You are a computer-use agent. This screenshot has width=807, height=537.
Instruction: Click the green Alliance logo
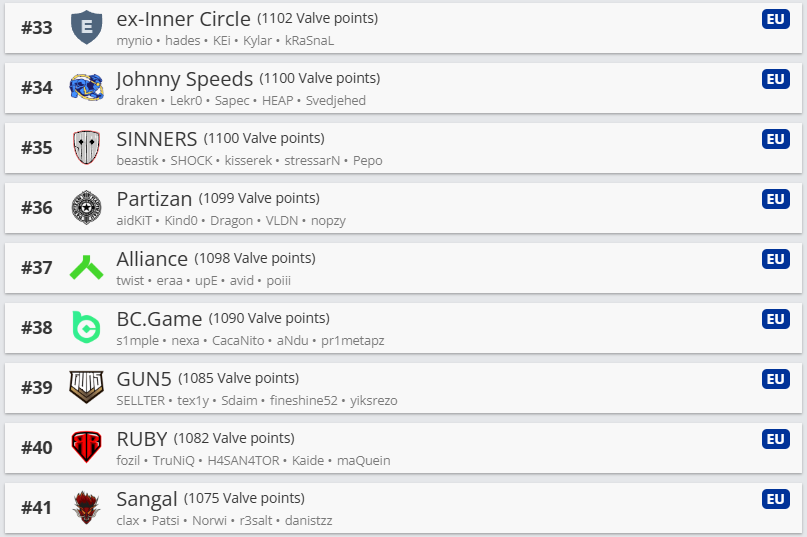87,268
